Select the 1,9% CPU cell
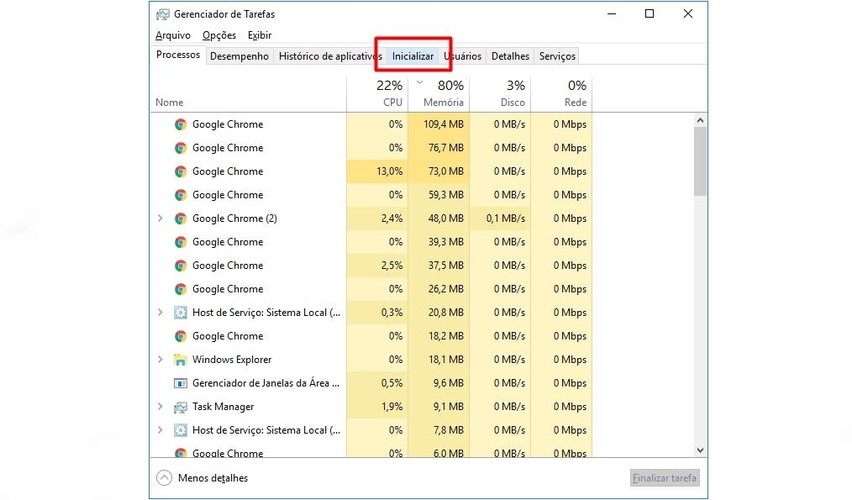Screen dimensions: 852x500 click(377, 407)
